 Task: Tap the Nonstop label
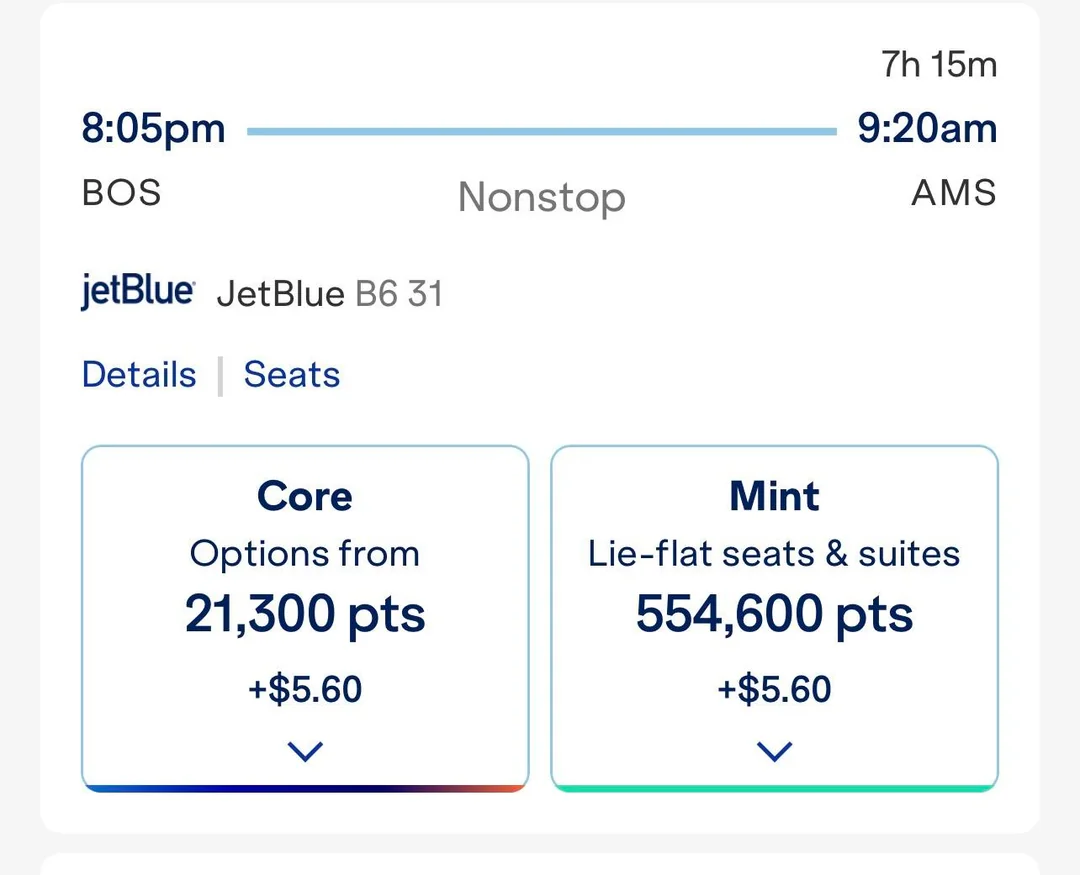click(x=542, y=197)
